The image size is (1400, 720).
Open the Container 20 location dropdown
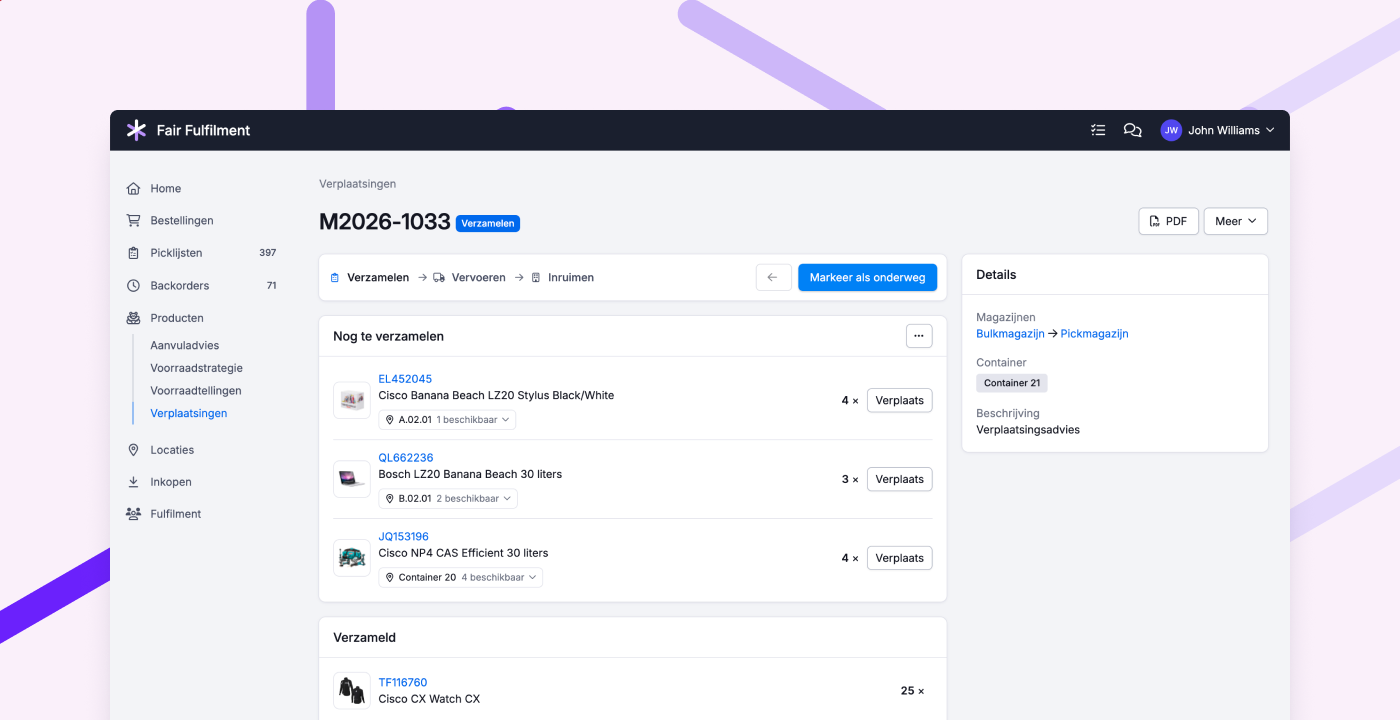(x=461, y=577)
